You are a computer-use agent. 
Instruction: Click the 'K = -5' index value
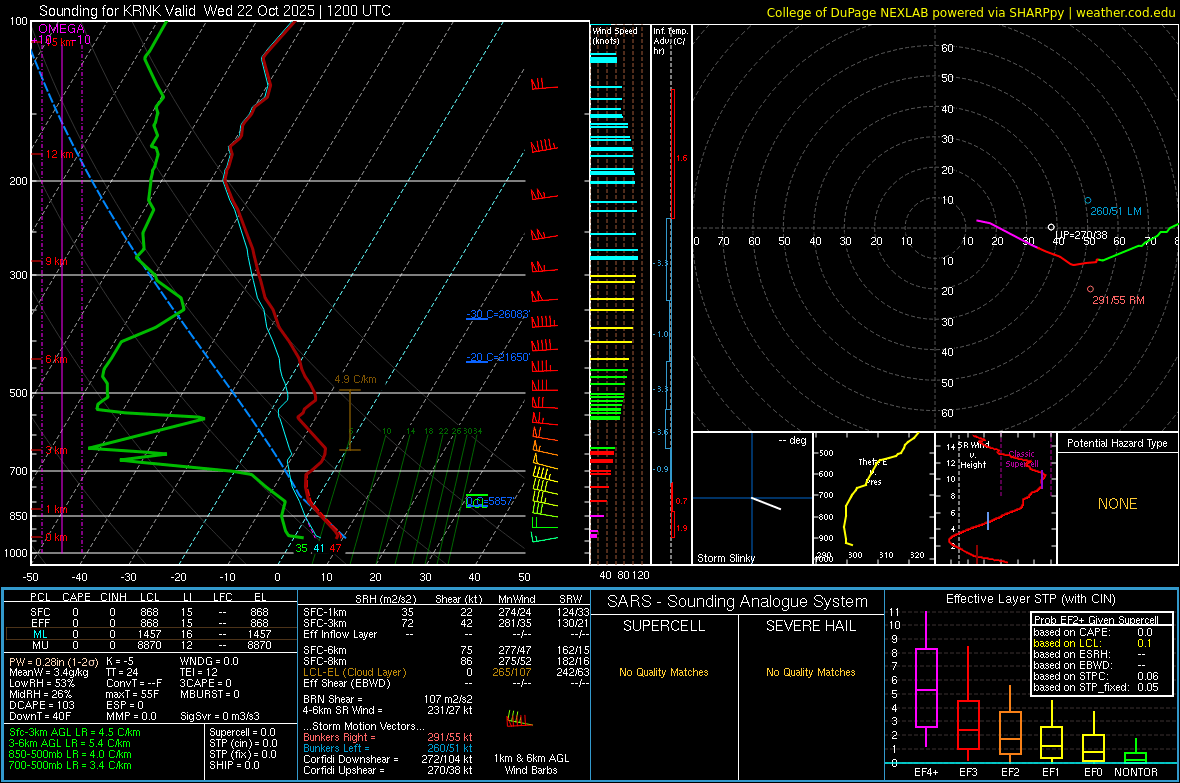[x=120, y=661]
